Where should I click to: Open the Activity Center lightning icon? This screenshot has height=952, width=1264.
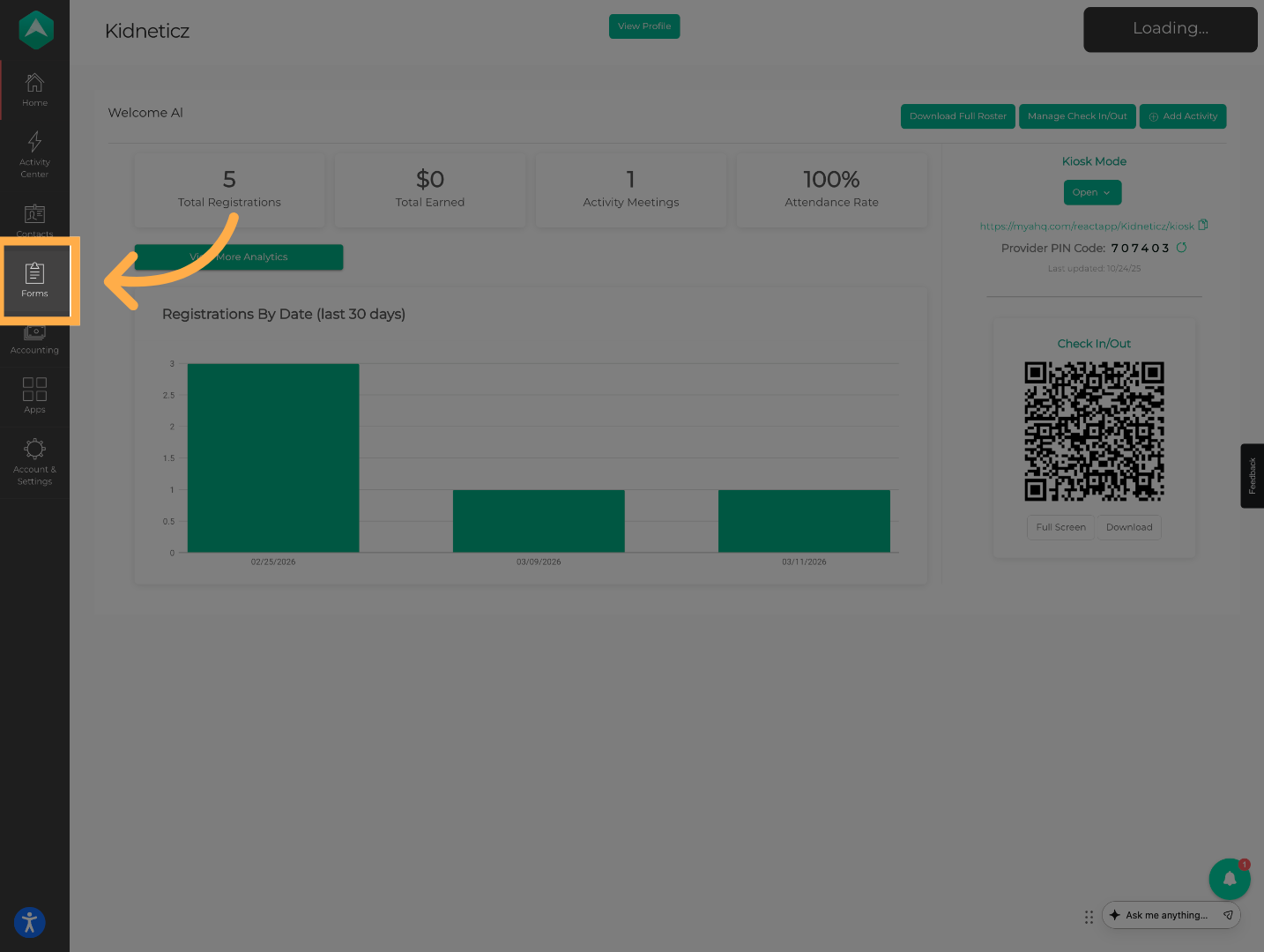[34, 153]
